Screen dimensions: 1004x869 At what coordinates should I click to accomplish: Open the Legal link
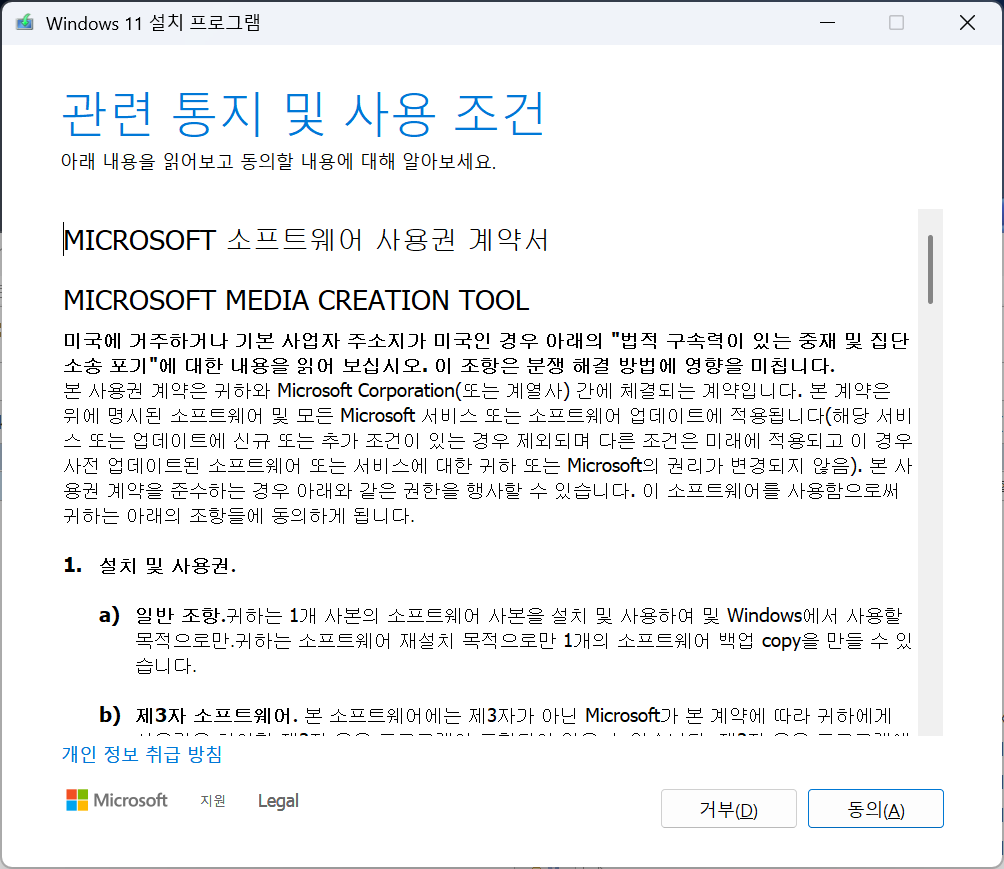coord(278,800)
